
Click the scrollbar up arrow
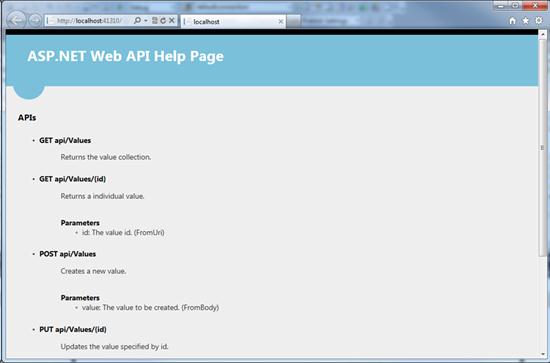542,35
